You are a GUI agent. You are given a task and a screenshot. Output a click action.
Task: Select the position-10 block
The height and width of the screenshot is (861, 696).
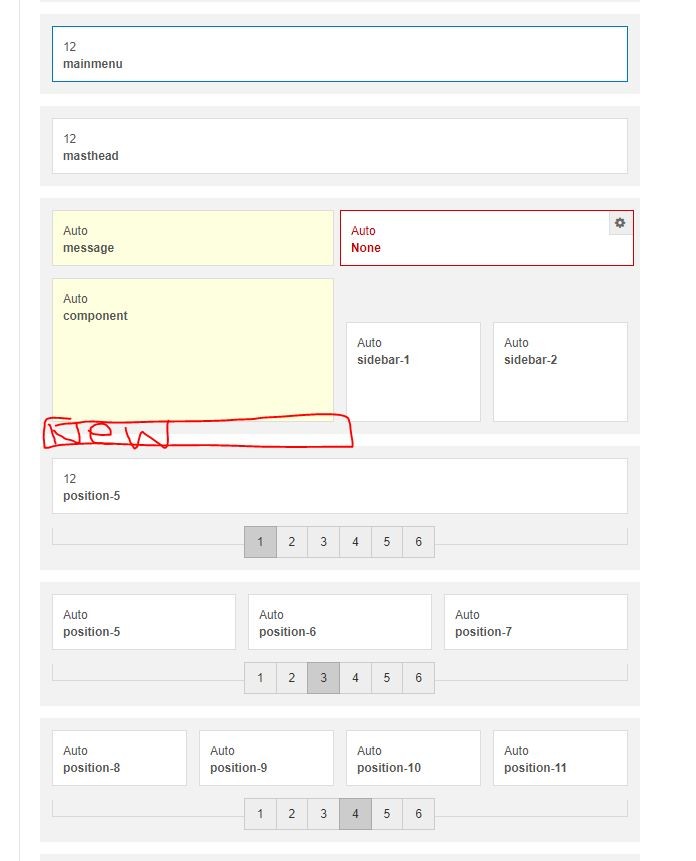413,758
